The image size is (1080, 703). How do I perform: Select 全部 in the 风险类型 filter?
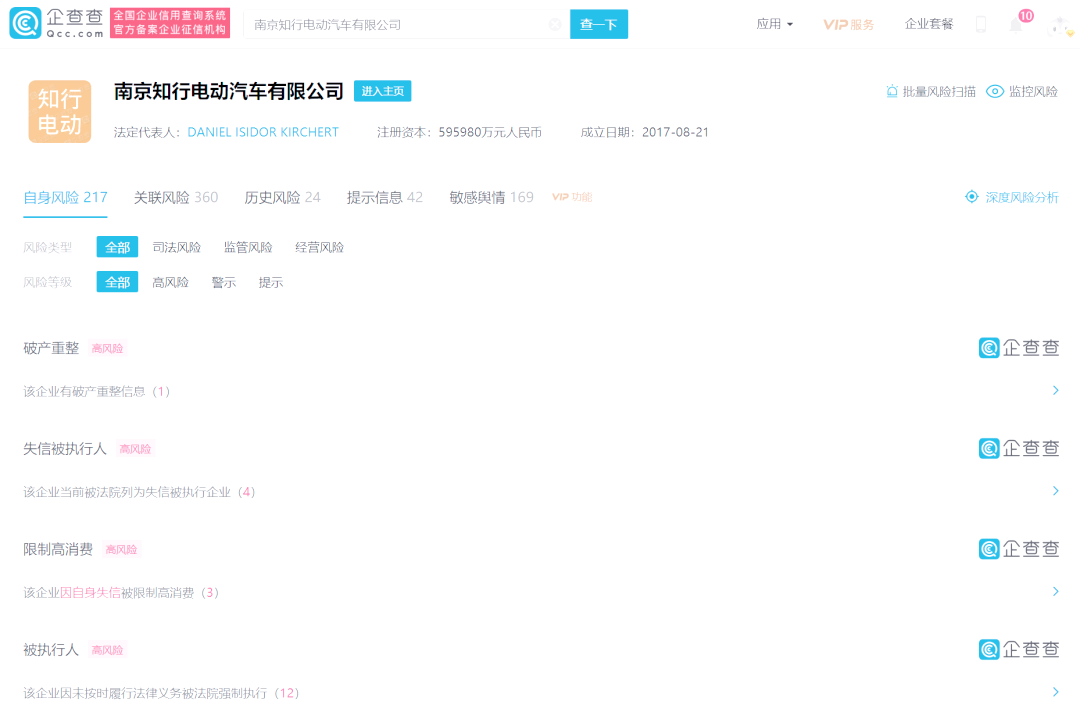click(x=117, y=247)
